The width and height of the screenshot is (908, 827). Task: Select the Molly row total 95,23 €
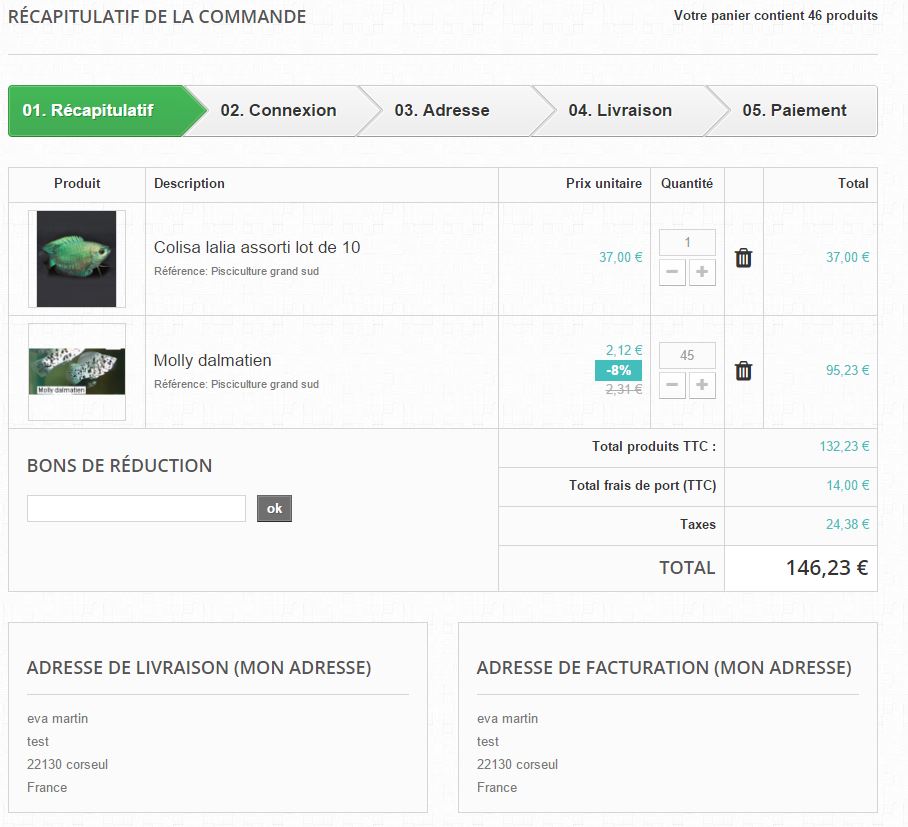click(x=847, y=370)
